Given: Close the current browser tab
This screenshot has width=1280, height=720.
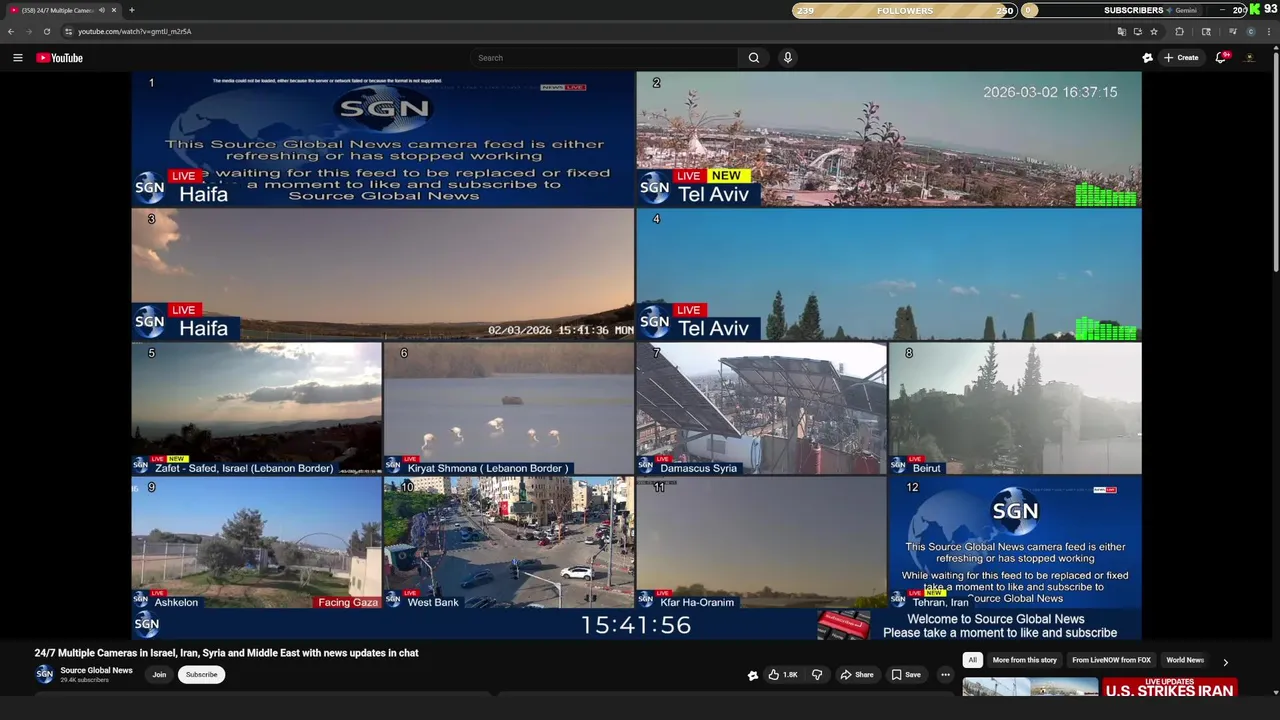Looking at the screenshot, I should [114, 10].
